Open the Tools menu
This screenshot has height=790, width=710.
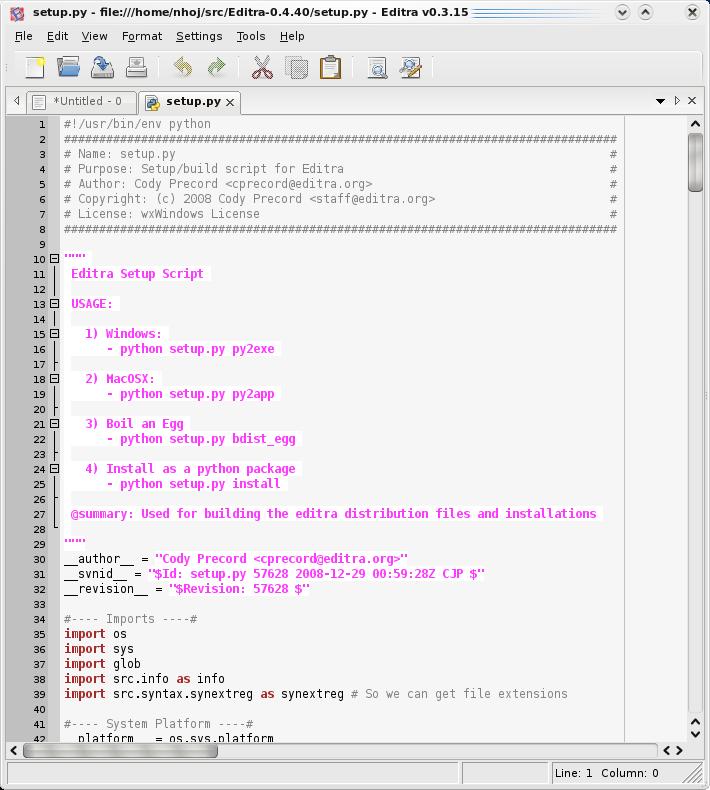pos(251,36)
